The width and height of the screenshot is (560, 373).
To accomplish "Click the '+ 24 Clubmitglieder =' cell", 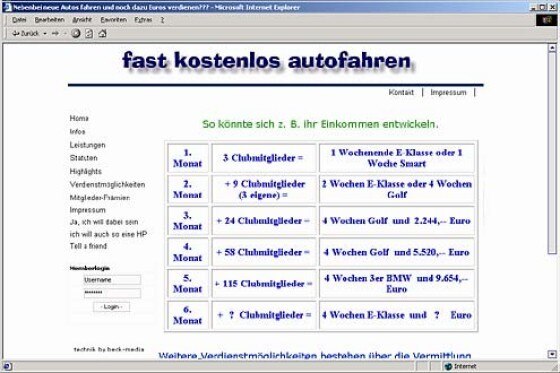I will click(x=264, y=221).
